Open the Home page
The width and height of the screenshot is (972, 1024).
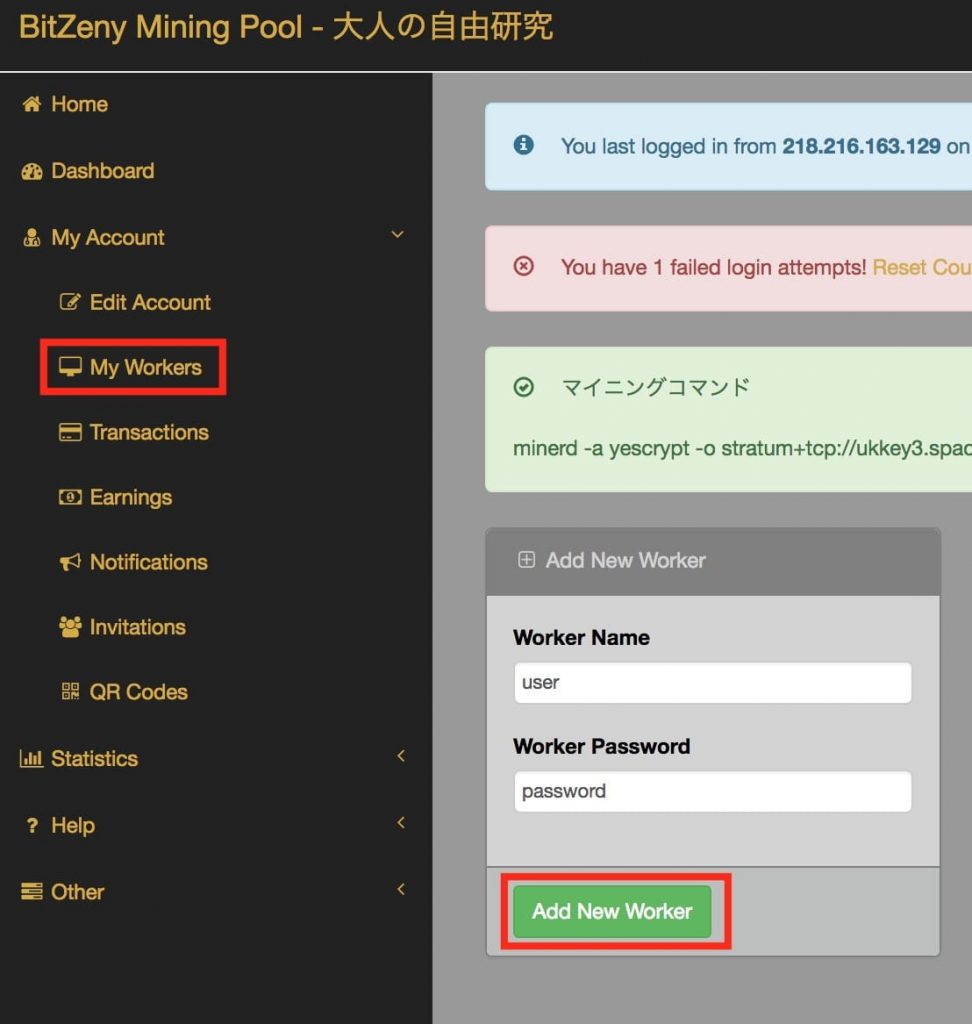[80, 104]
